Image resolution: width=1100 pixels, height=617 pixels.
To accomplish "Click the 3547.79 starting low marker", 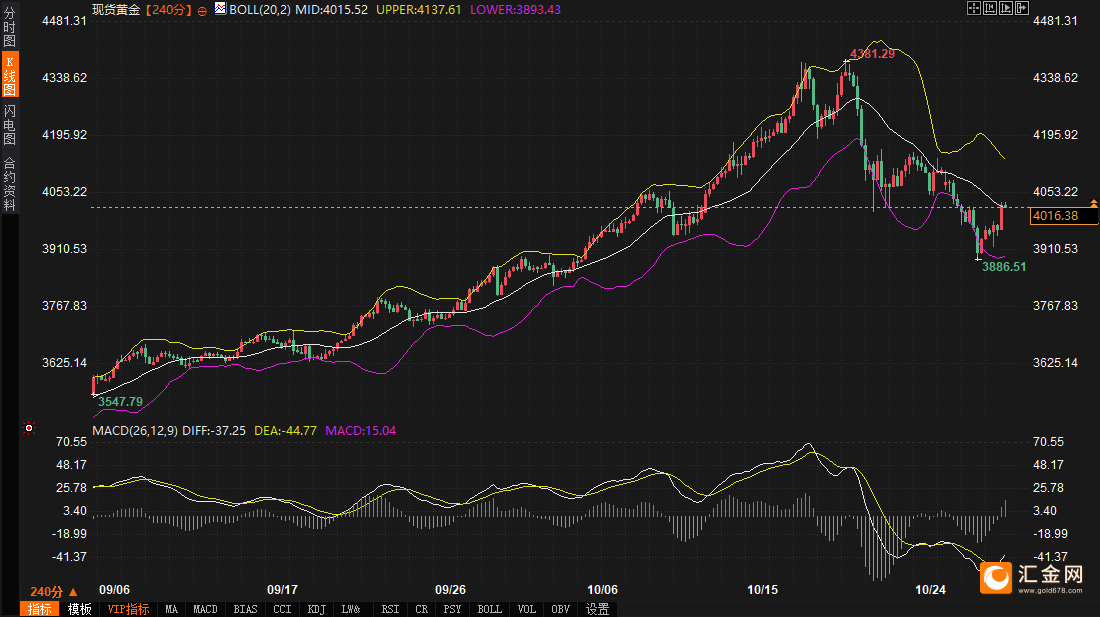I will coord(120,402).
